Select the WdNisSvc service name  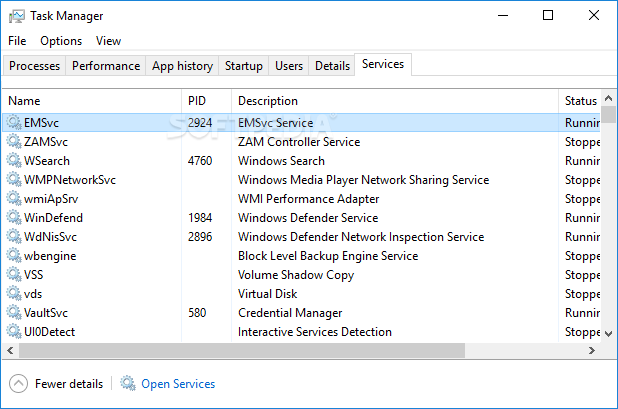tap(50, 237)
